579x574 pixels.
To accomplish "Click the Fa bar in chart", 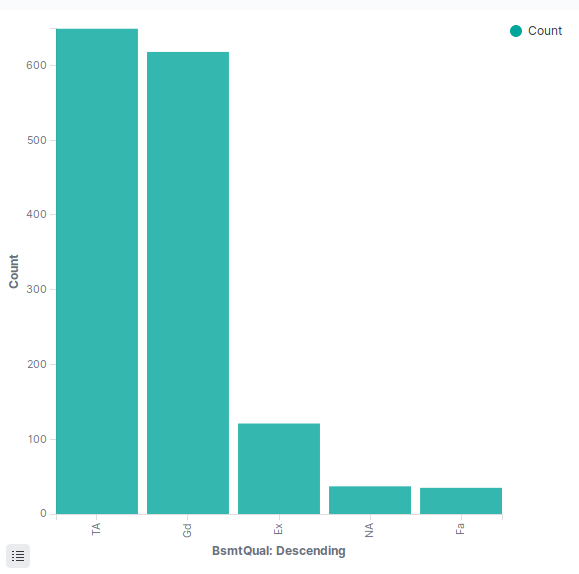I will click(461, 500).
